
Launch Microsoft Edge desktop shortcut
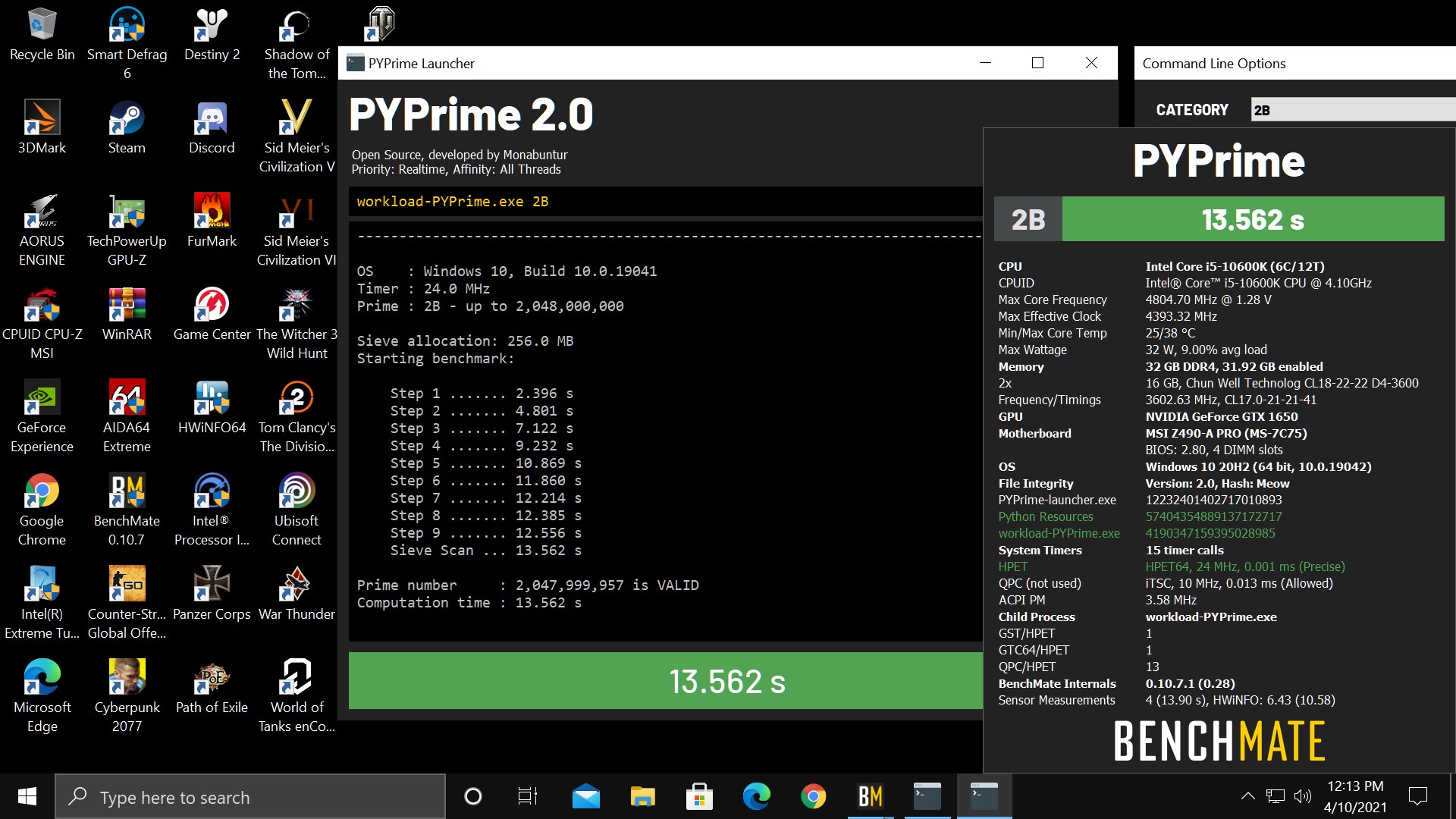42,697
